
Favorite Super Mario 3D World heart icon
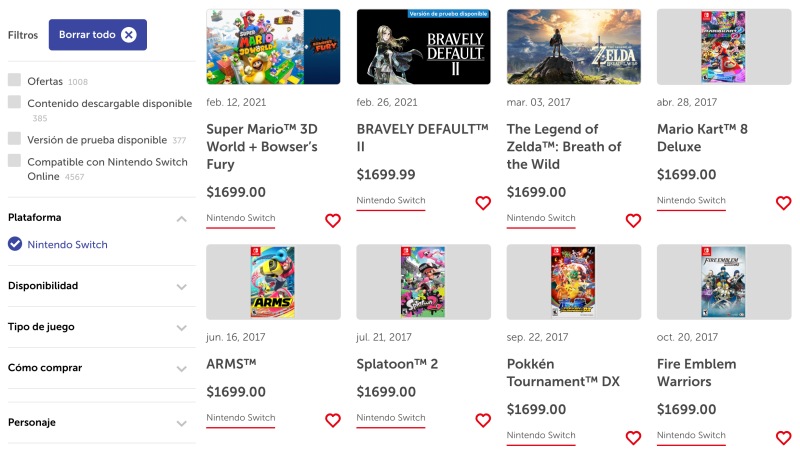click(333, 221)
